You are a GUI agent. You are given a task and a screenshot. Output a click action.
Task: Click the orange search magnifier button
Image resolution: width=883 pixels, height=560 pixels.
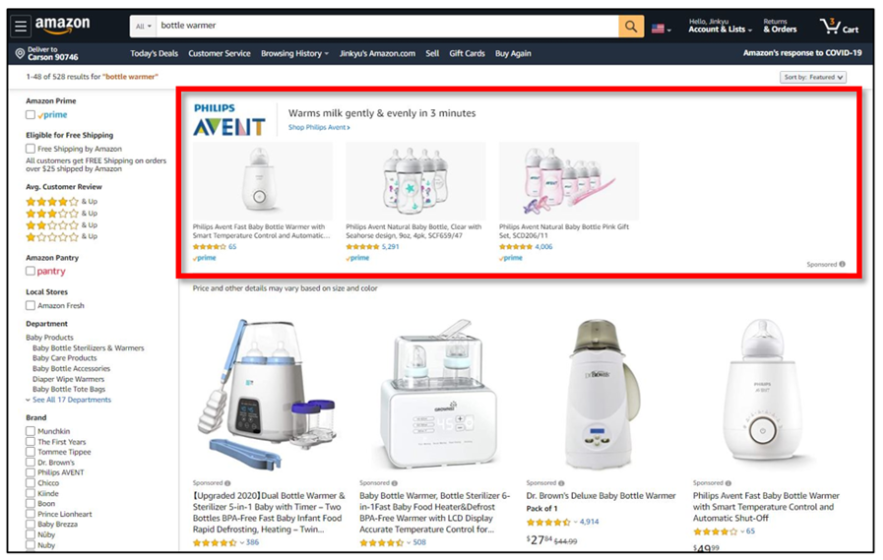click(631, 26)
